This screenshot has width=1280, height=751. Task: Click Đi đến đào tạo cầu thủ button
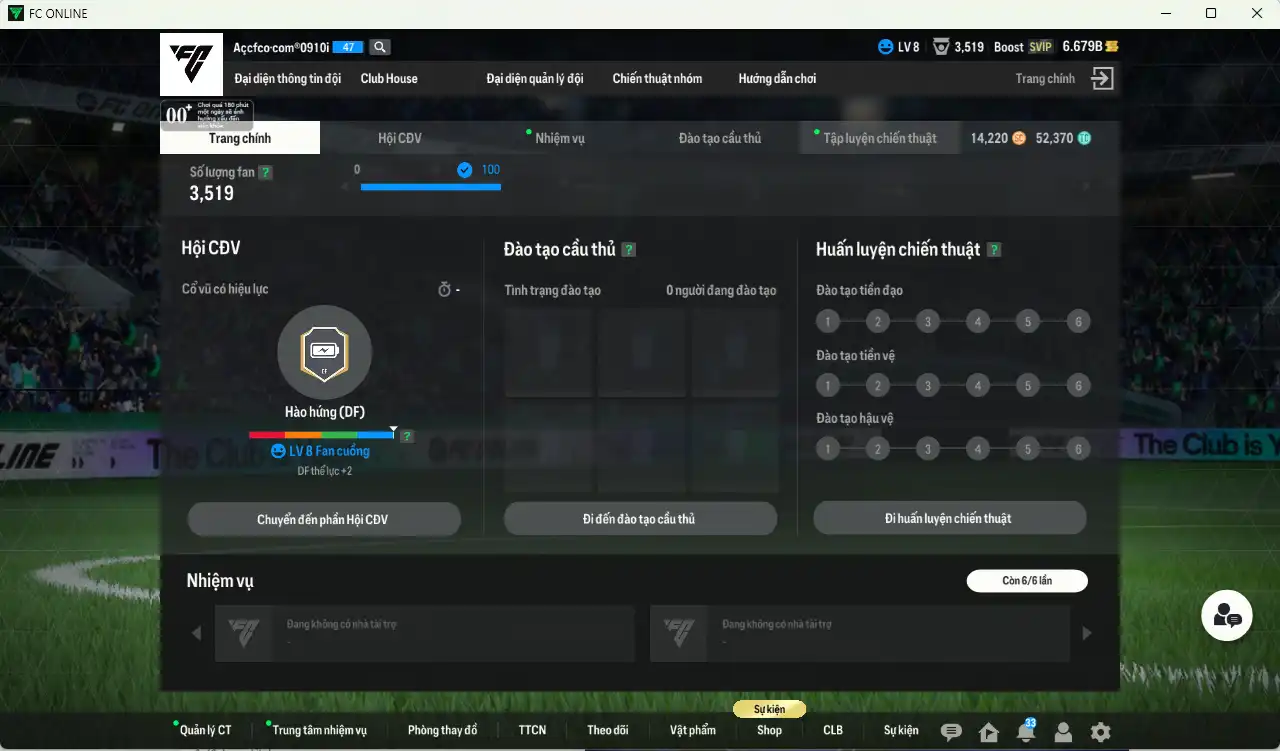tap(640, 519)
